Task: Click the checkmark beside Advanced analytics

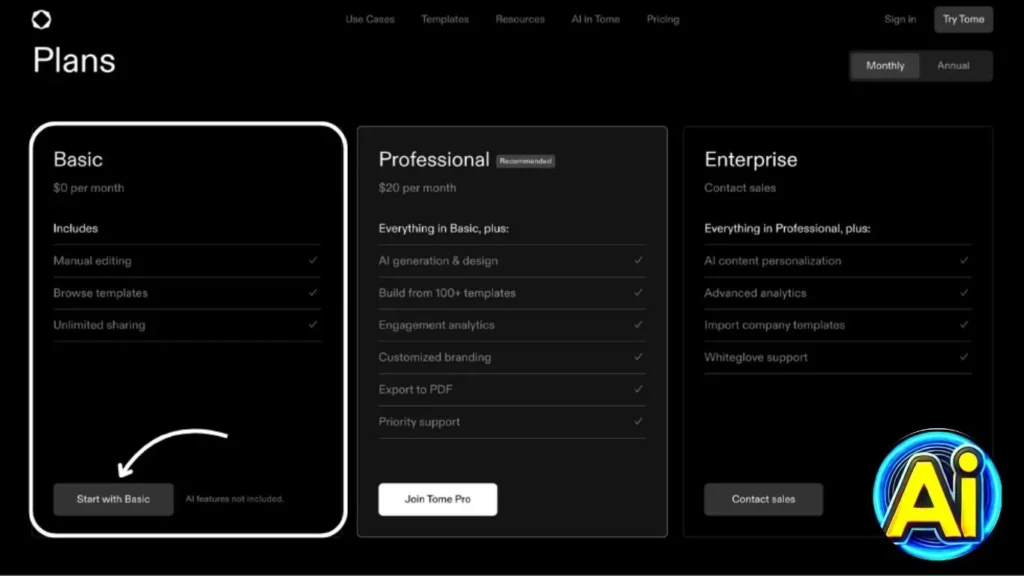Action: [x=964, y=293]
